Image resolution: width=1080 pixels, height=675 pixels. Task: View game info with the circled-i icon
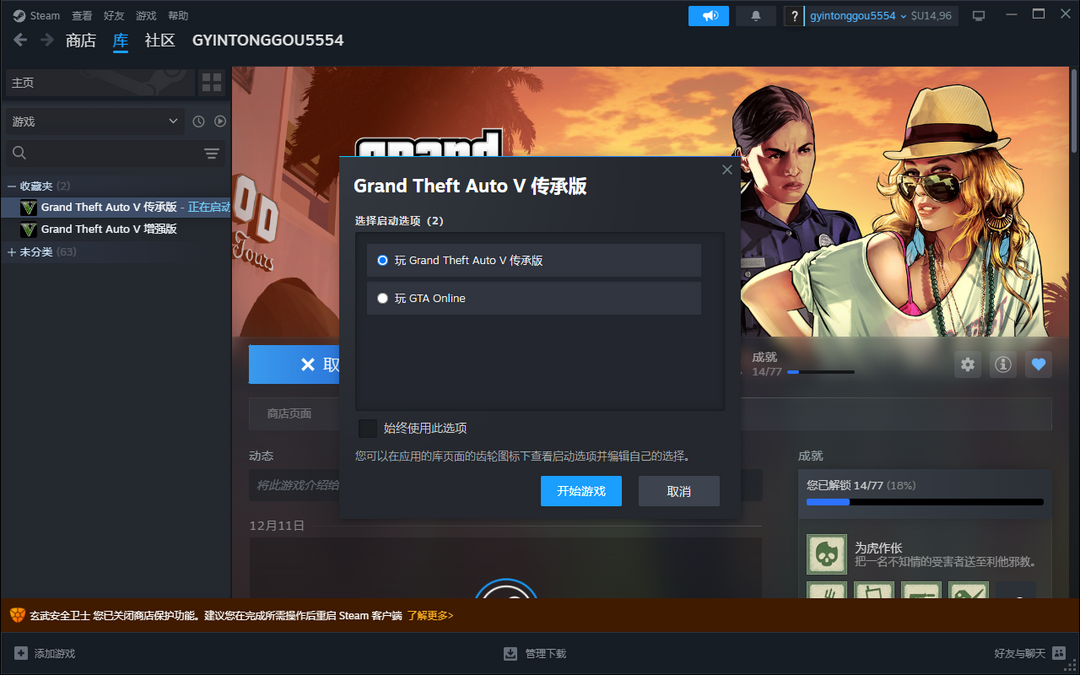click(1002, 364)
